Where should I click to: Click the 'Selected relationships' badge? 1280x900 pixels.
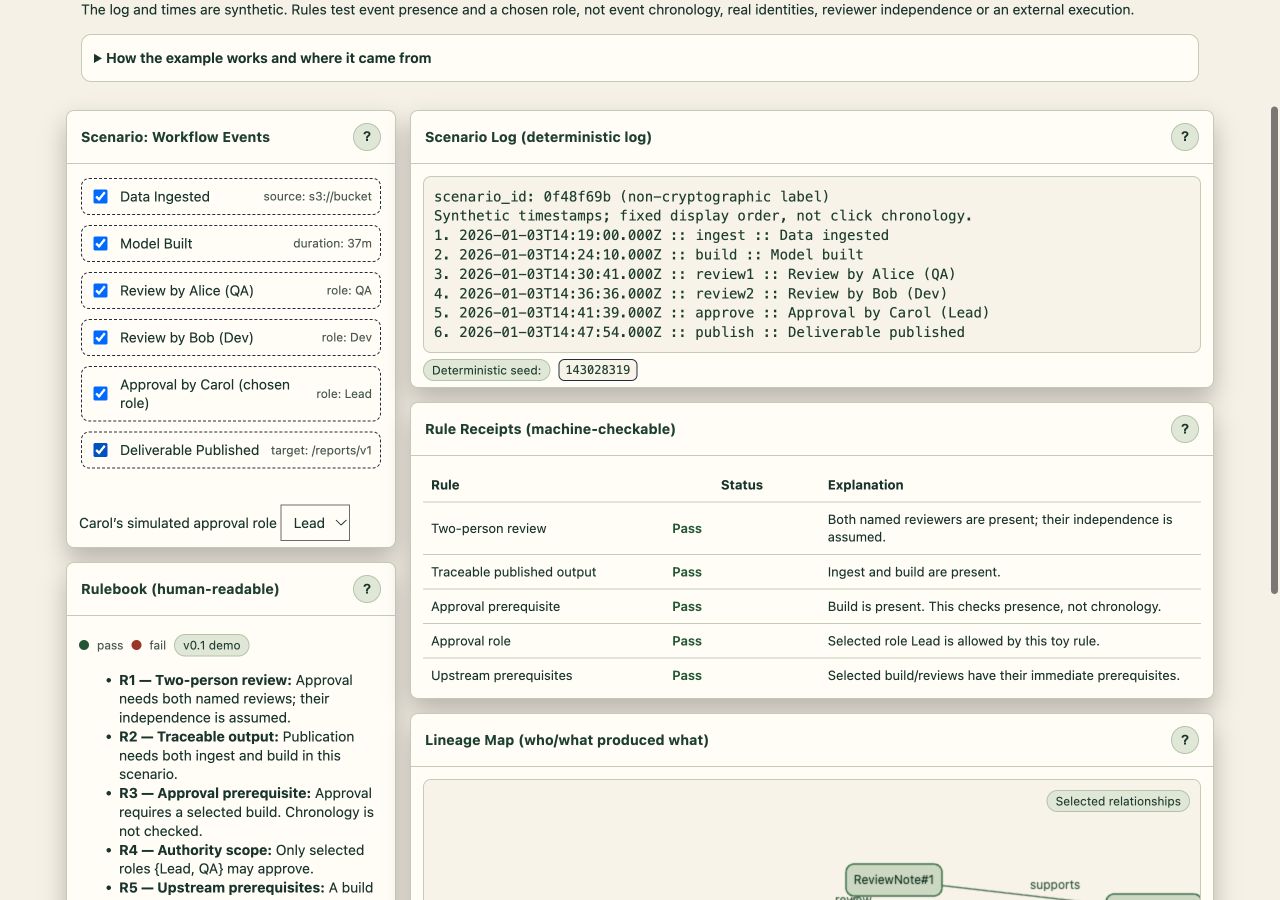pyautogui.click(x=1118, y=801)
